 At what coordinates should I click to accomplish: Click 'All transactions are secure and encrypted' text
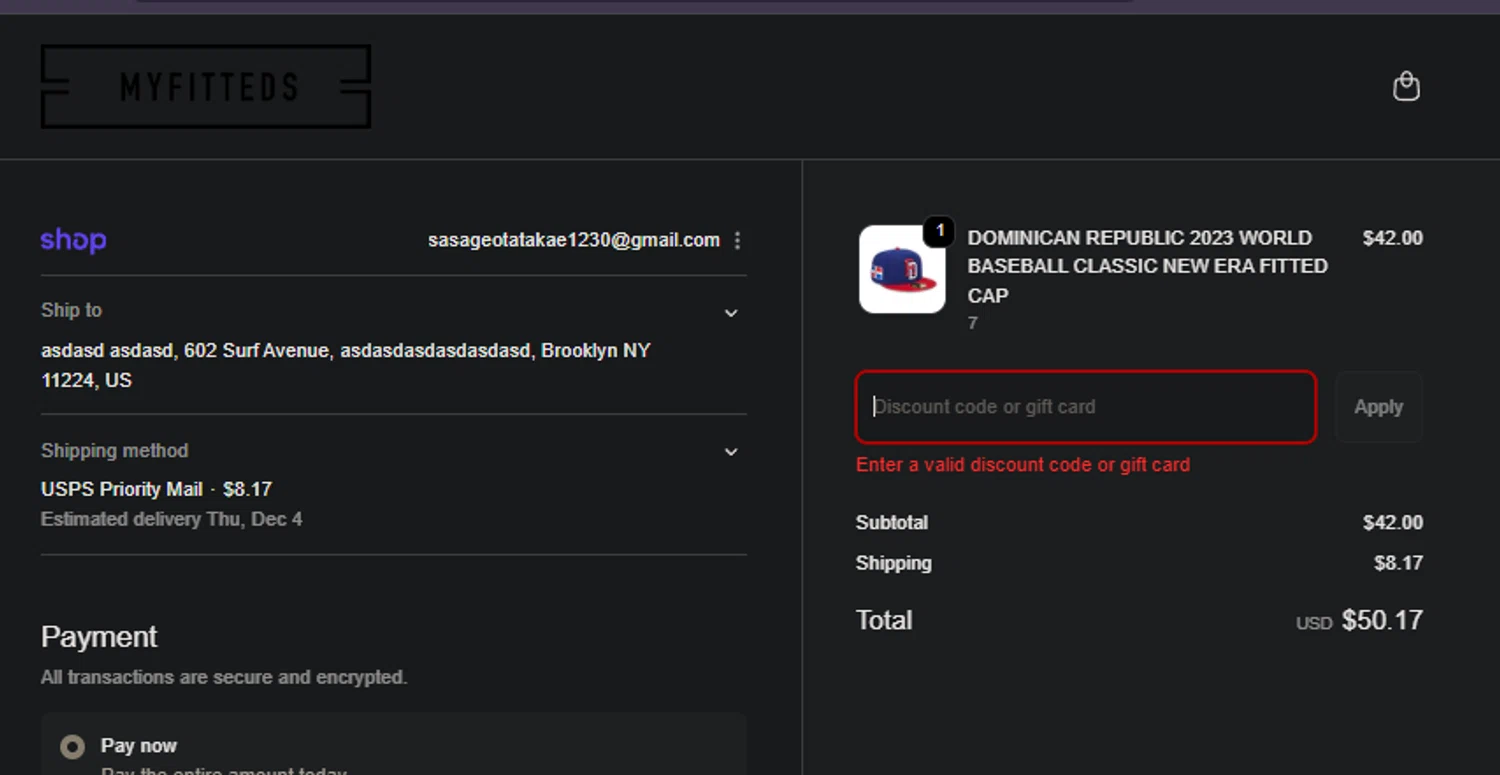coord(224,677)
